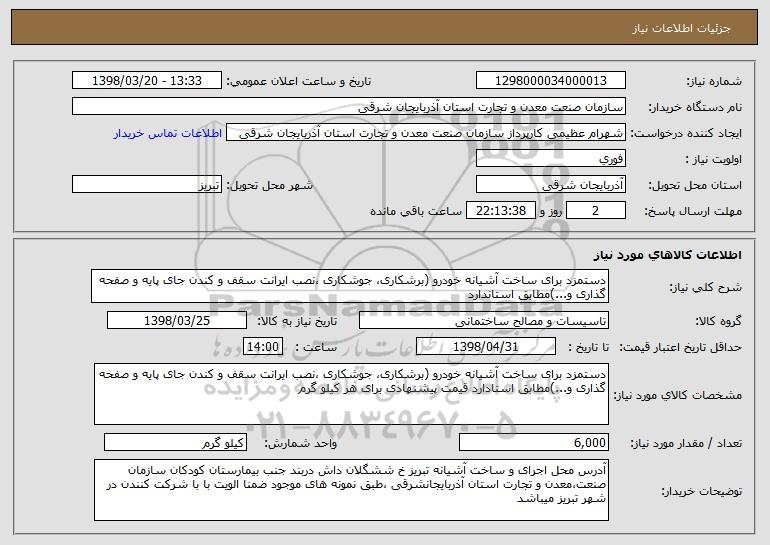This screenshot has width=770, height=545.
Task: Click the days remaining field showing 2
Action: [596, 210]
